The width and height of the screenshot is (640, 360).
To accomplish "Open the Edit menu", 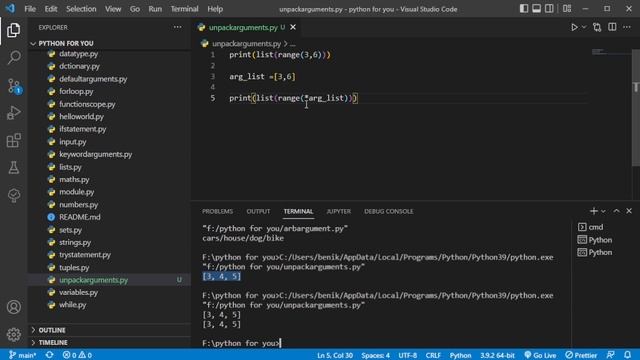I will (x=51, y=9).
